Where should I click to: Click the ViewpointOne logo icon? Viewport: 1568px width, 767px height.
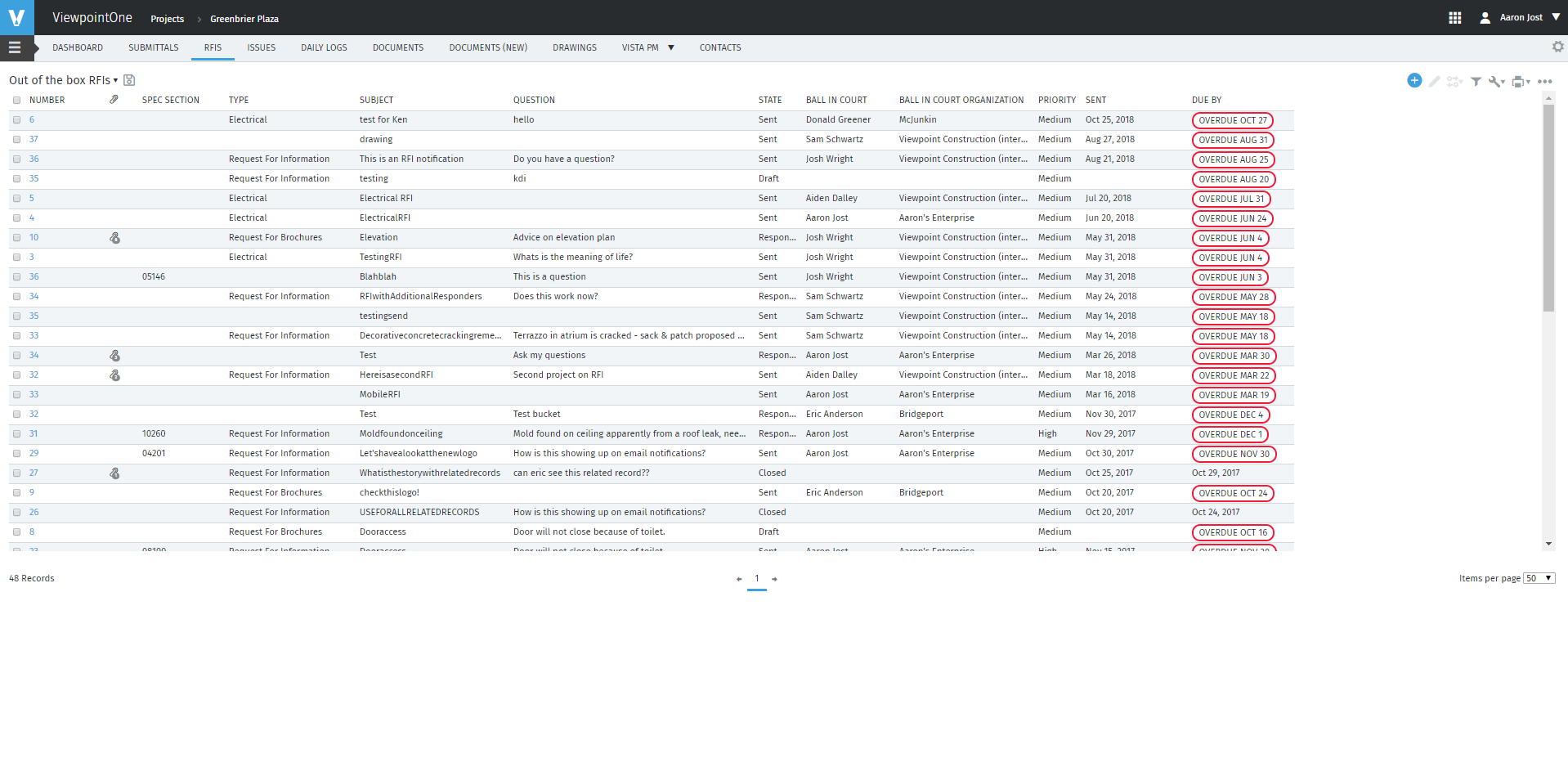(x=16, y=17)
